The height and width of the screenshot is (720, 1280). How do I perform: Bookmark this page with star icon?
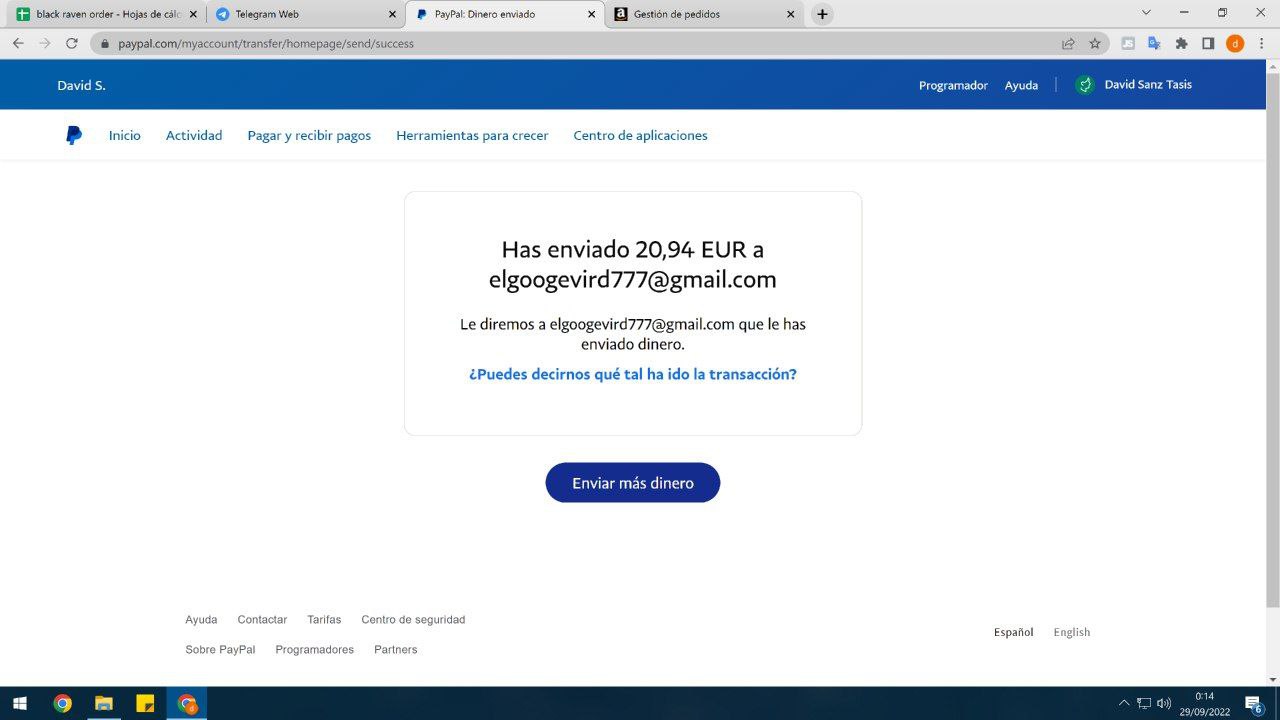point(1095,43)
